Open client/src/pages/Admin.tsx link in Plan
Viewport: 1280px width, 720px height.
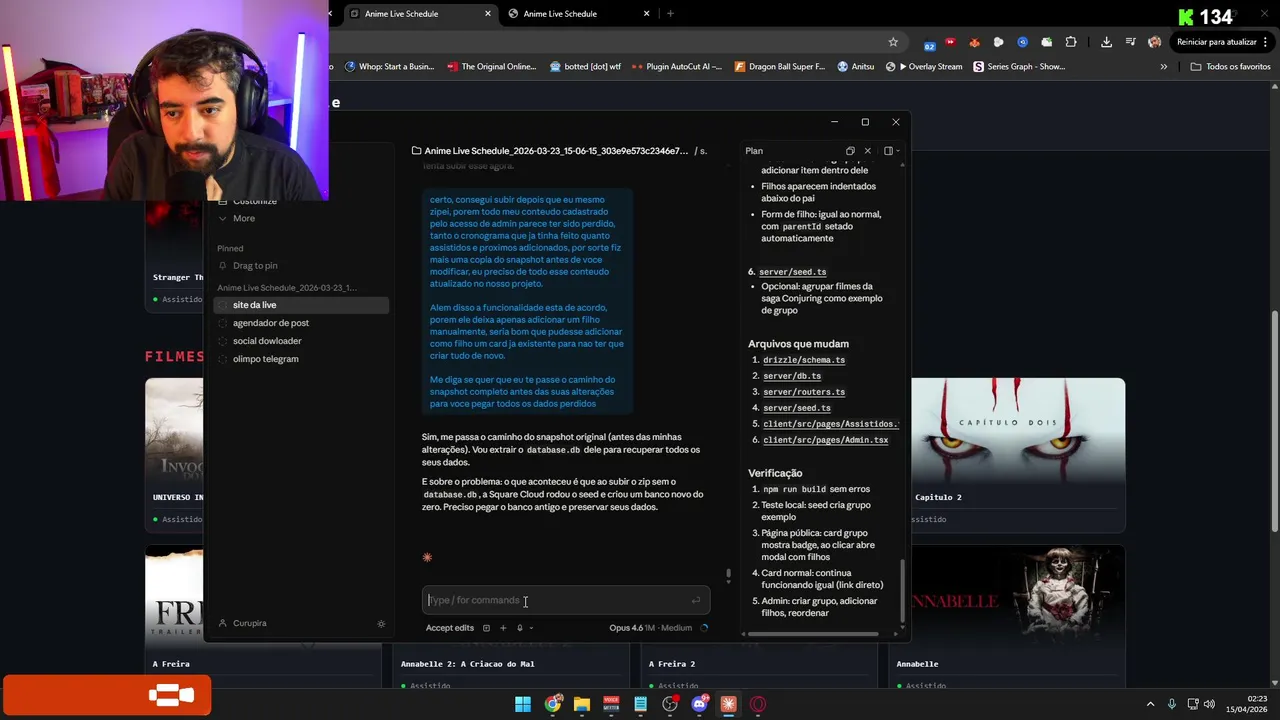coord(825,440)
